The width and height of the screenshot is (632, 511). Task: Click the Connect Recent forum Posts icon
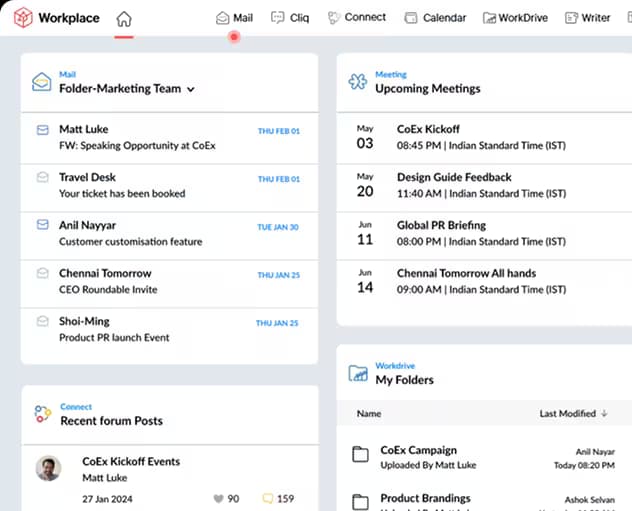[x=43, y=414]
